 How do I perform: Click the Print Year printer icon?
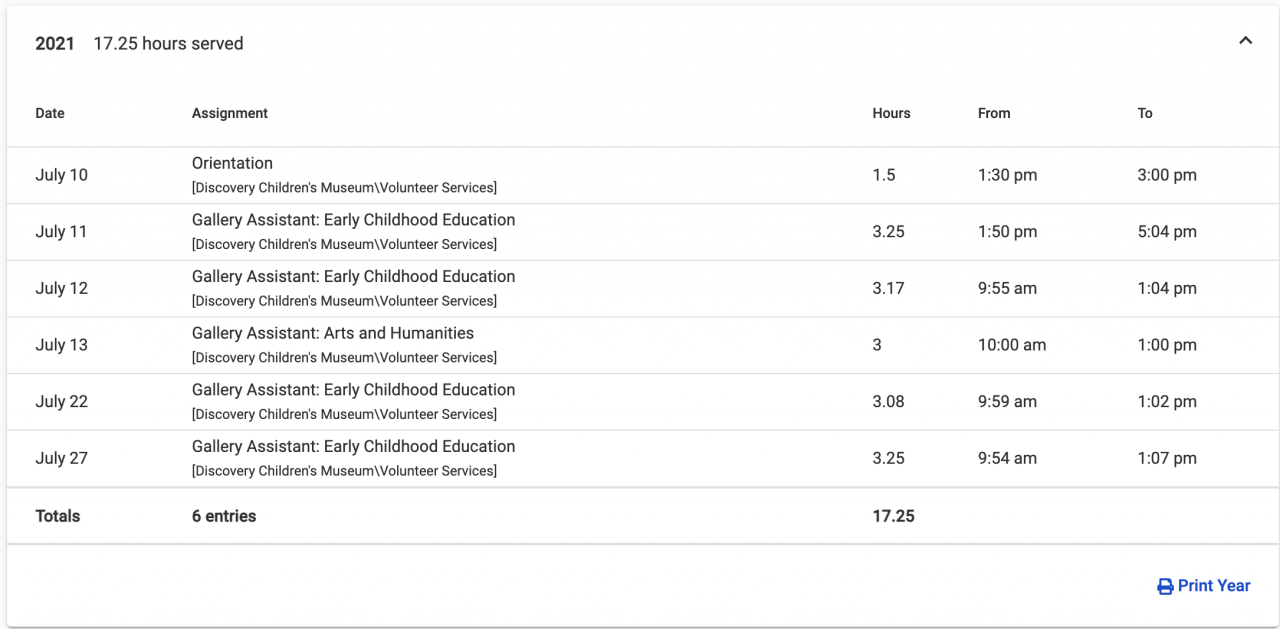1165,587
